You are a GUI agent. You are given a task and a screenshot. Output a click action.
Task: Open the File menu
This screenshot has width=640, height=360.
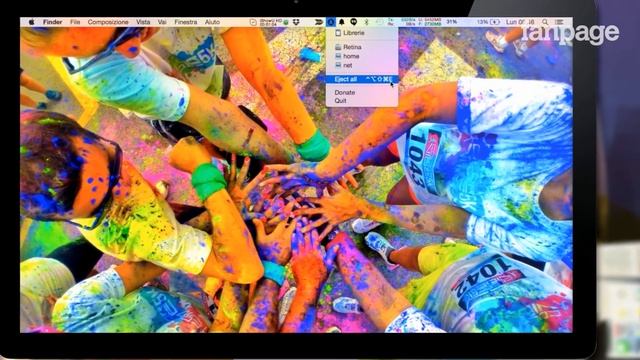click(75, 22)
